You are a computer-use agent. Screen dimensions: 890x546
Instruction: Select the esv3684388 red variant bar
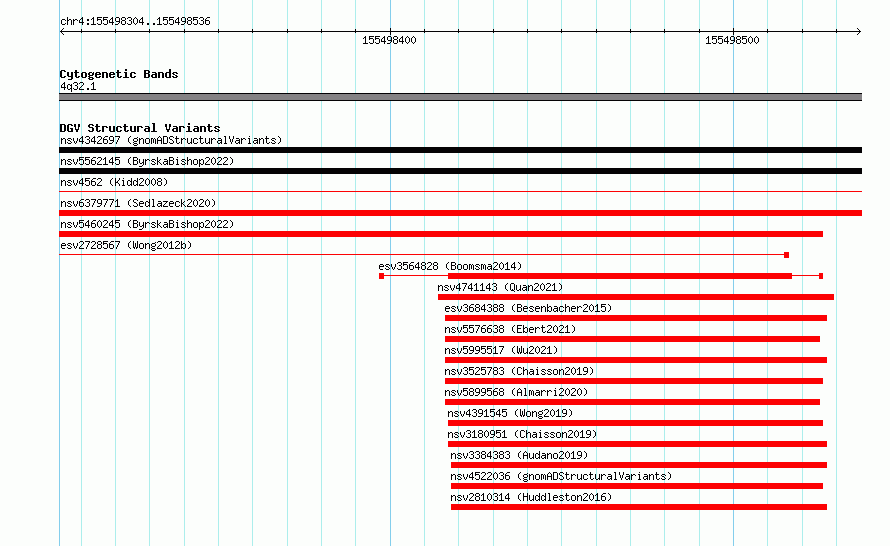point(636,318)
